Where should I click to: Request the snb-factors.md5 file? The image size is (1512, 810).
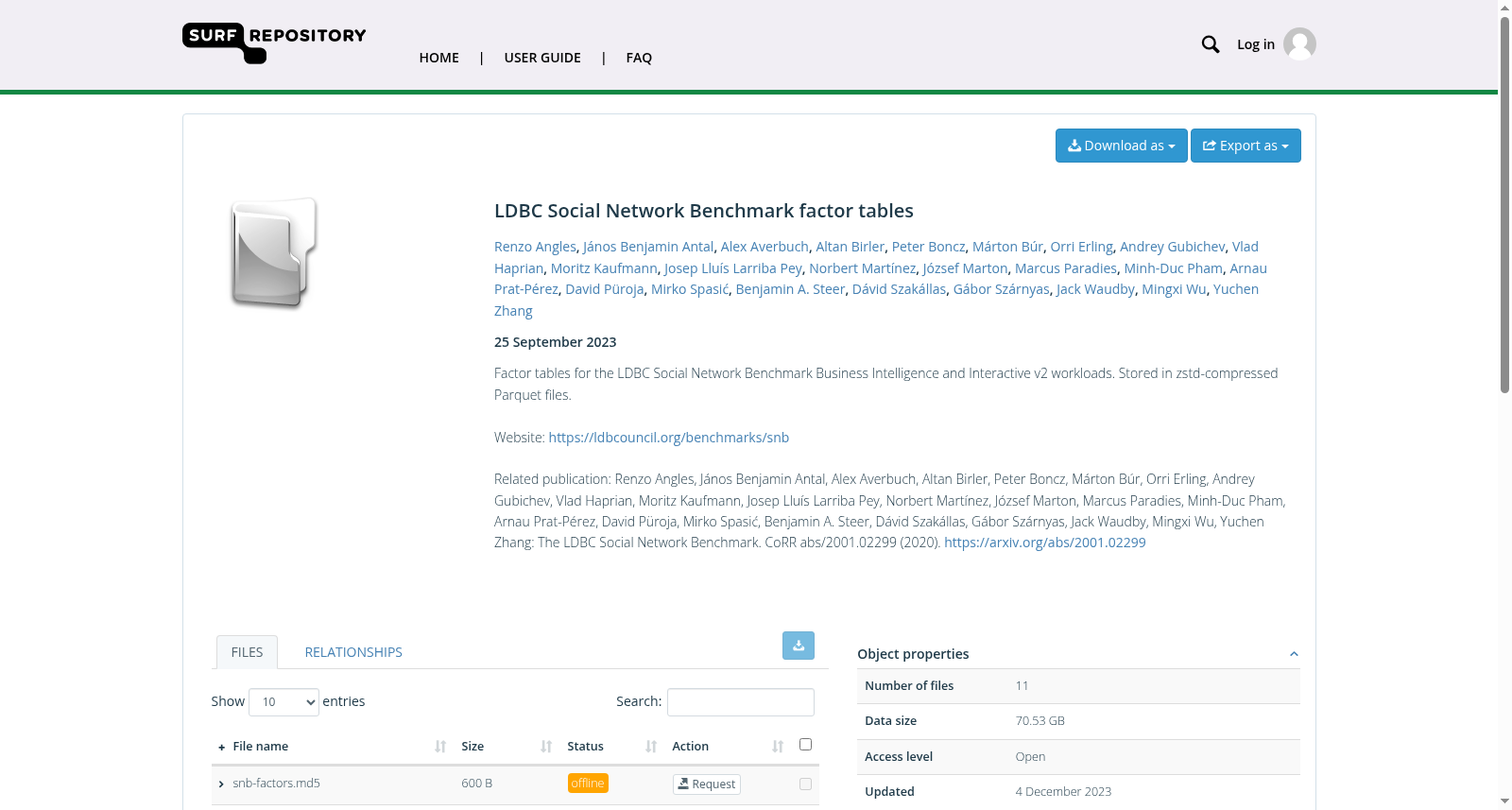coord(707,784)
